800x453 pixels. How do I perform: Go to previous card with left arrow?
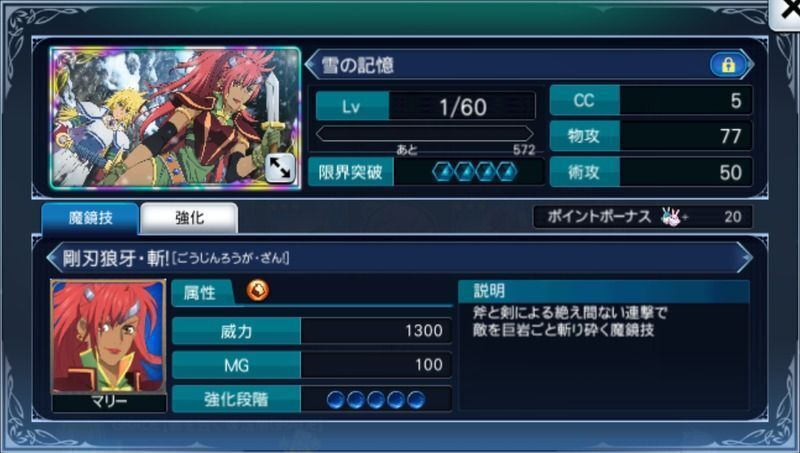coord(311,65)
